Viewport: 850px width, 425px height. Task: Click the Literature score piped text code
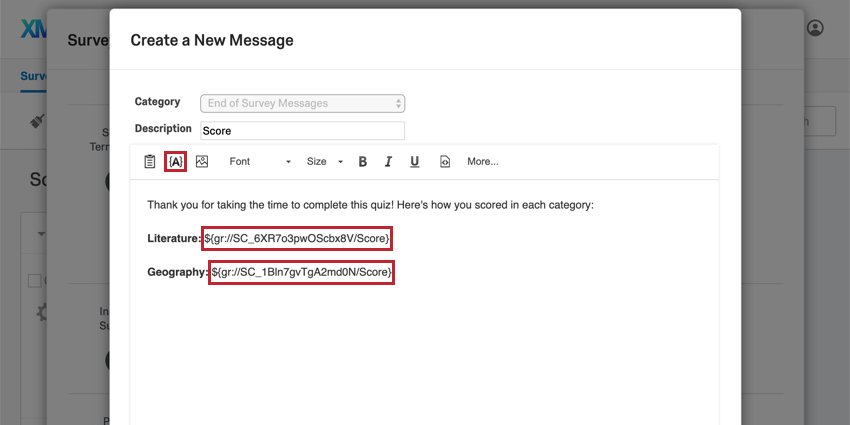(297, 239)
